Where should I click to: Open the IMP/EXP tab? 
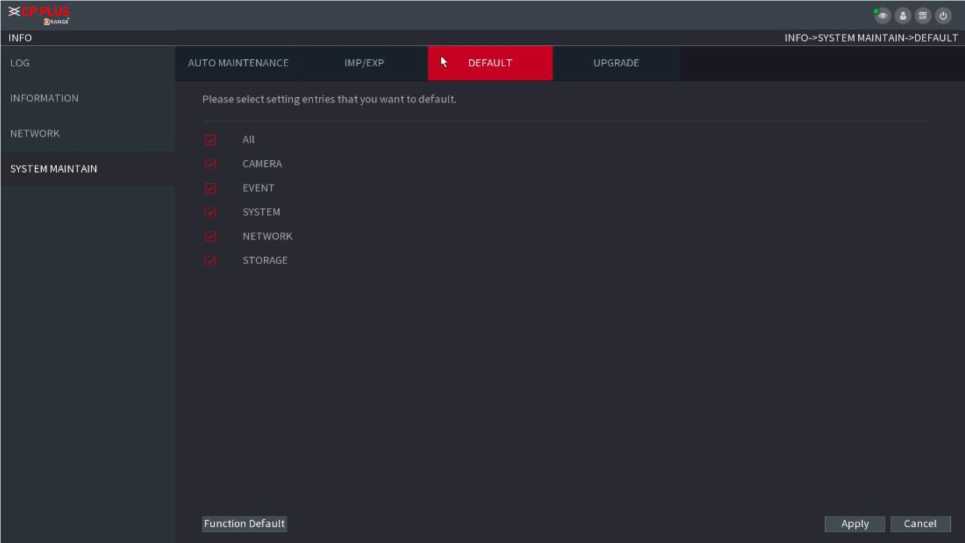click(x=364, y=63)
